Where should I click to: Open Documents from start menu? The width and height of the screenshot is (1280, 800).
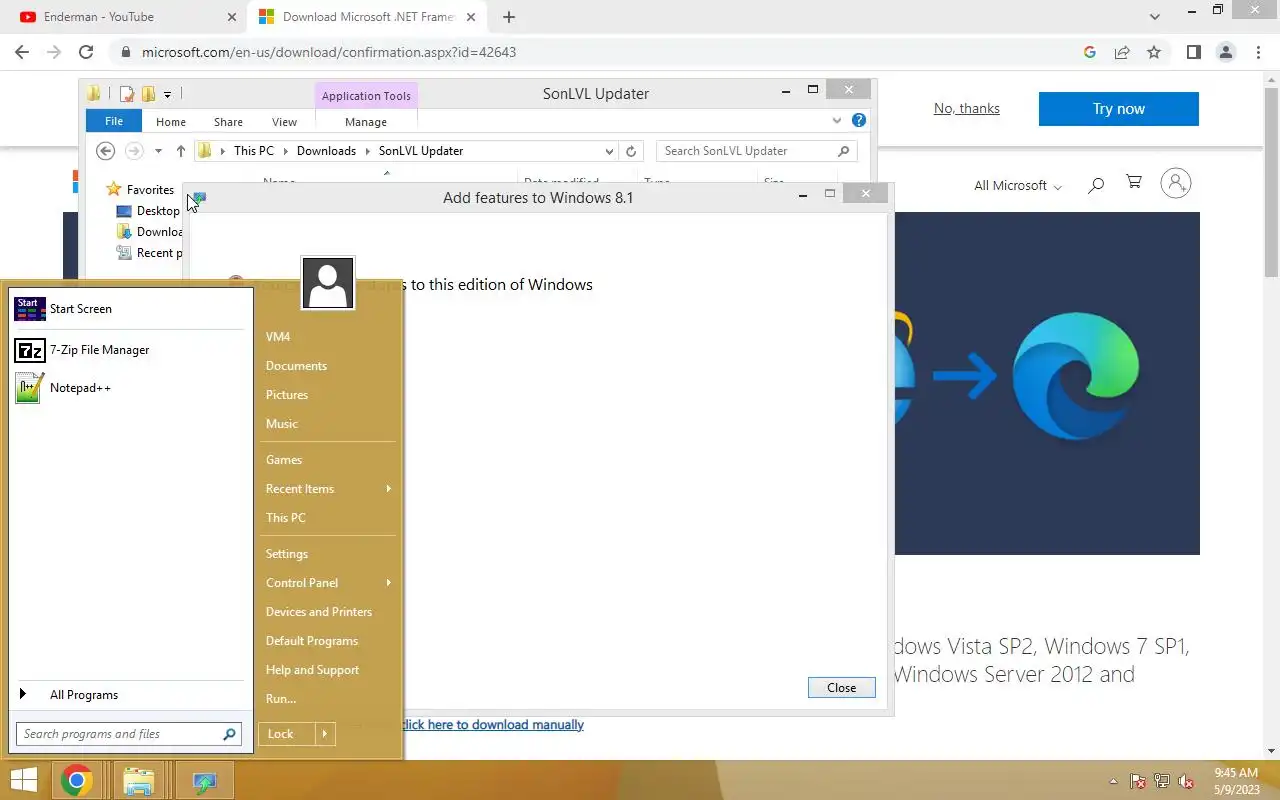coord(296,366)
